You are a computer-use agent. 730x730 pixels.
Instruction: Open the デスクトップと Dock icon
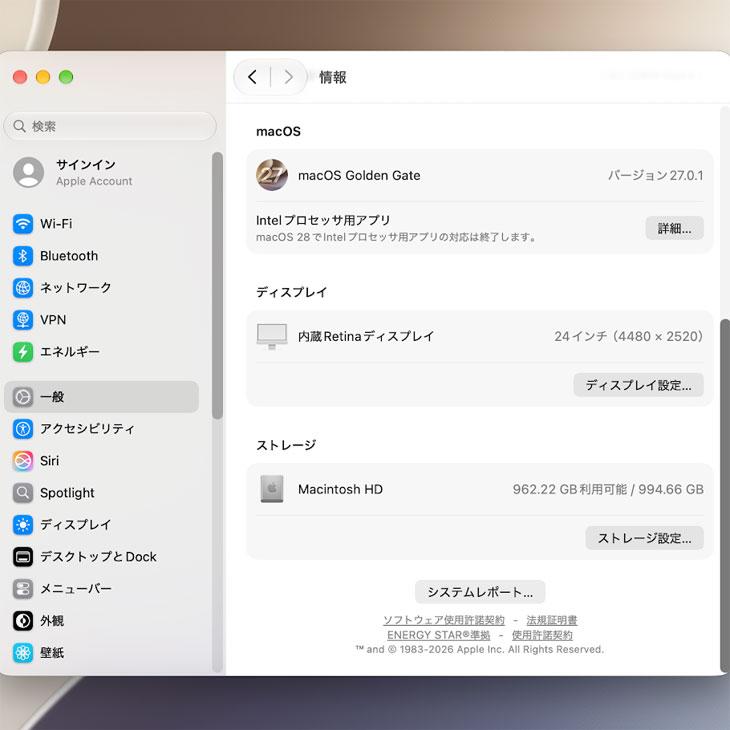[x=23, y=557]
